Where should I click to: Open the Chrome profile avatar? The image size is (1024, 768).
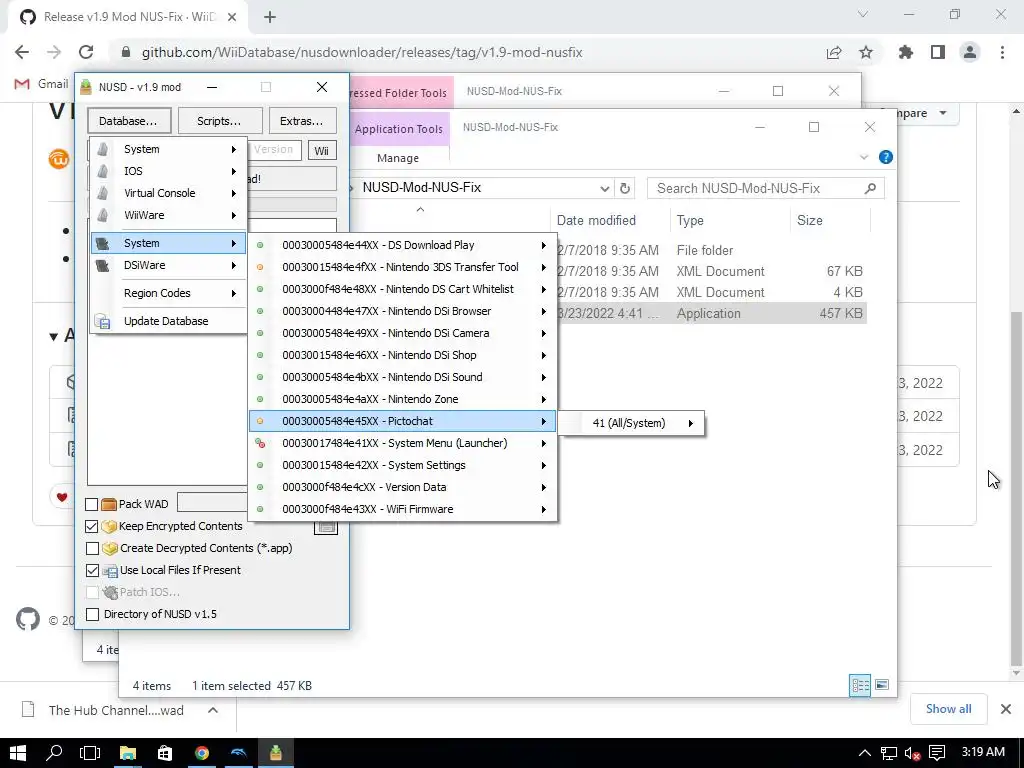[970, 52]
